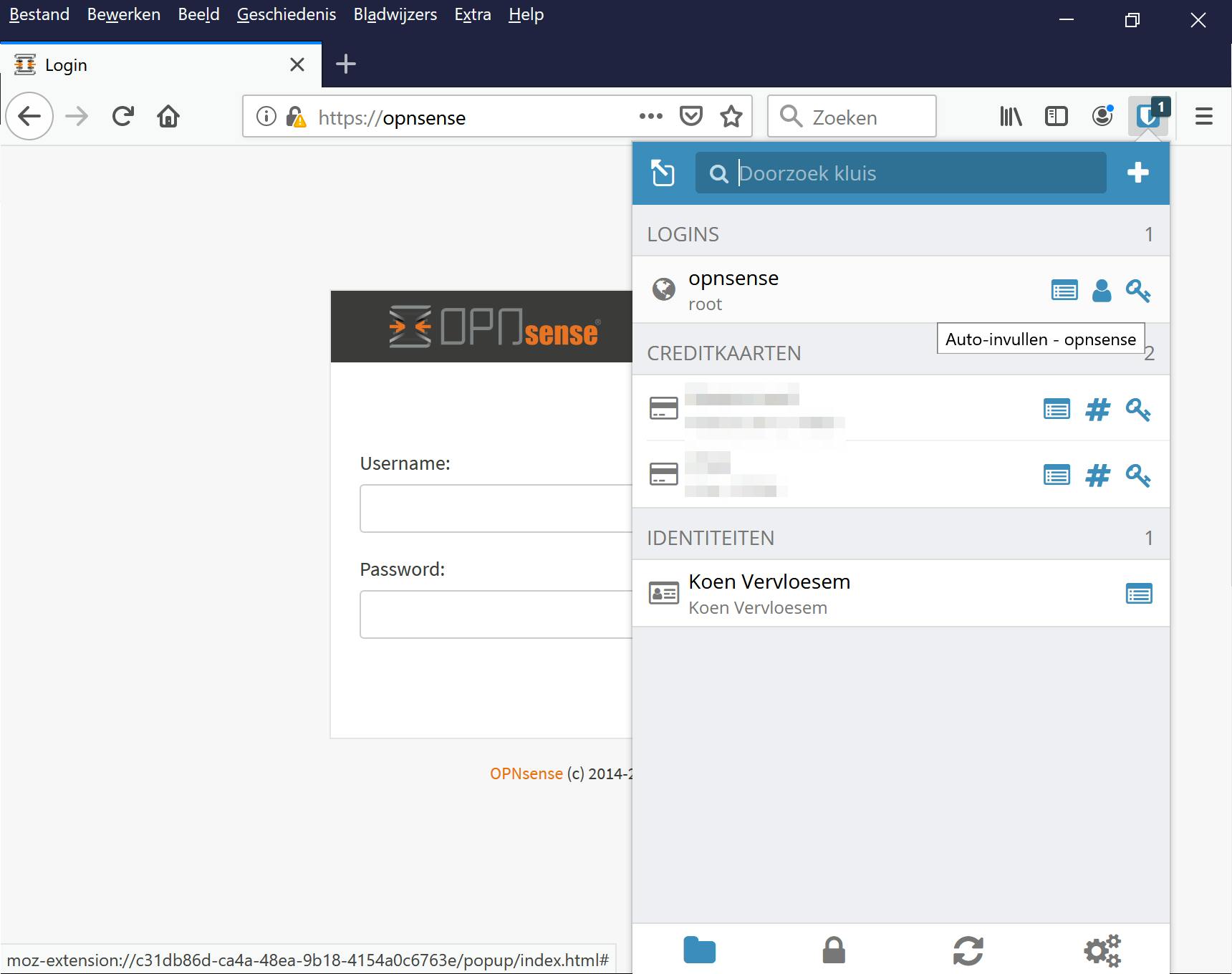
Task: Toggle the Firefox sidebar
Action: pyautogui.click(x=1057, y=116)
